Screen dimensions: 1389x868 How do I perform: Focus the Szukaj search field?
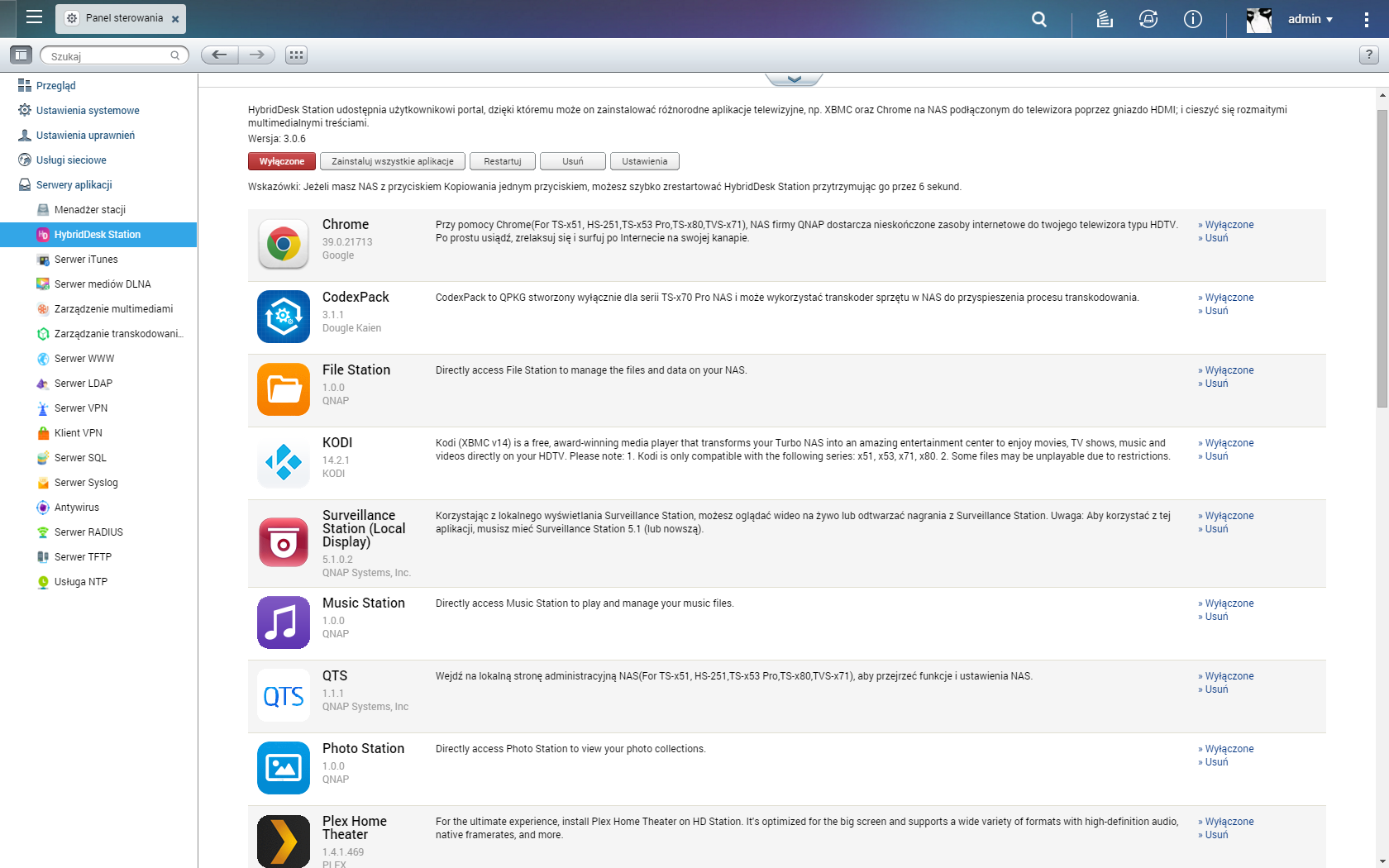pyautogui.click(x=114, y=55)
